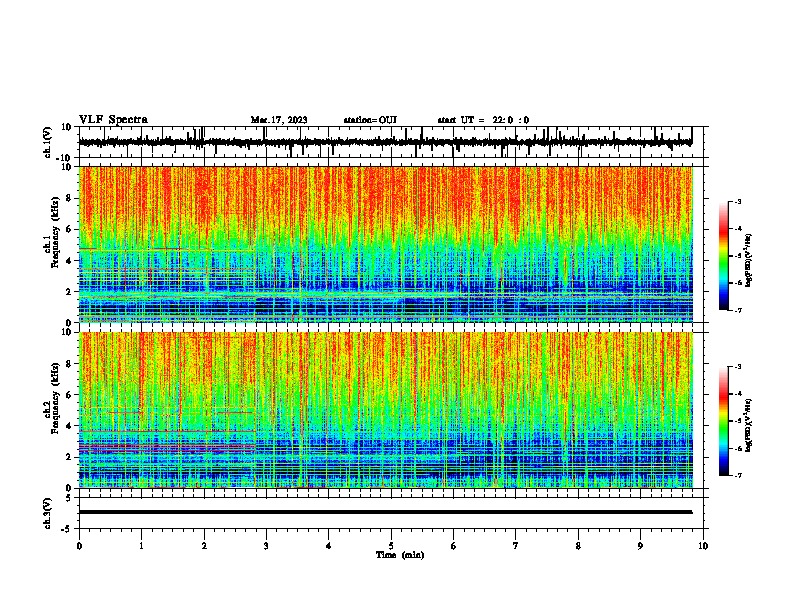Select the "start UT = 22:0 :0" text

click(483, 120)
